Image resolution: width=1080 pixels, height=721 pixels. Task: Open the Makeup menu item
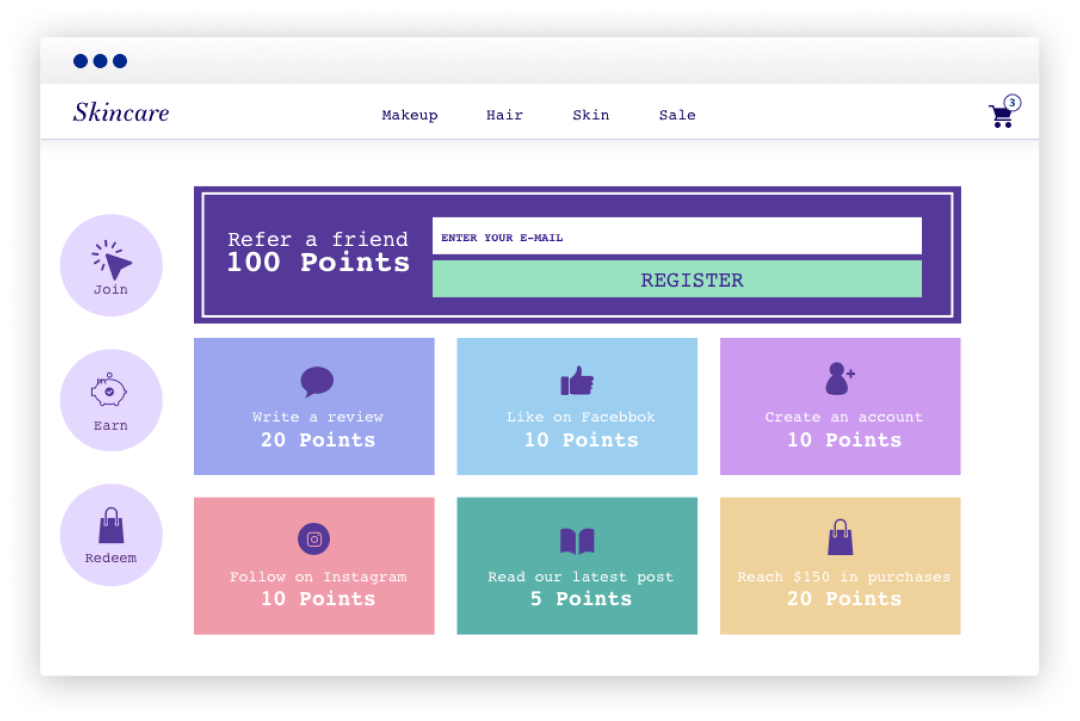(410, 115)
